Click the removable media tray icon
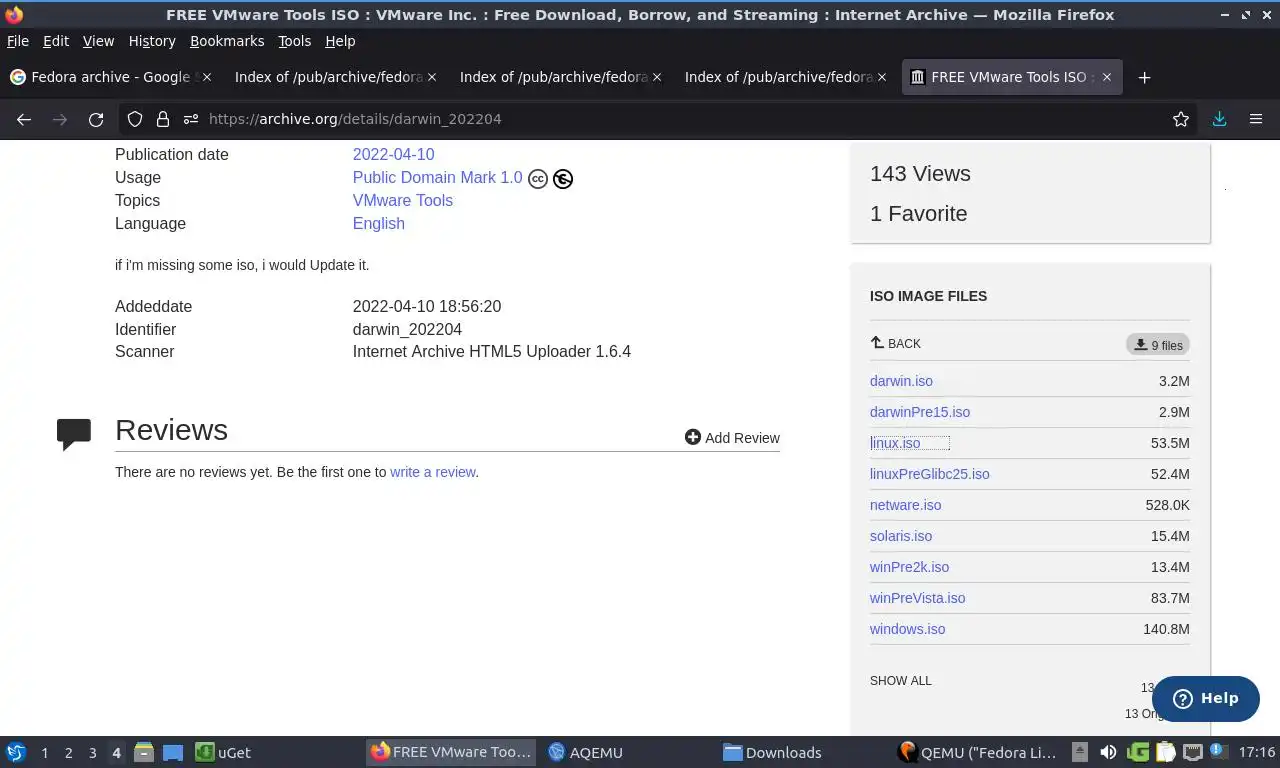The width and height of the screenshot is (1280, 768). pos(1080,752)
